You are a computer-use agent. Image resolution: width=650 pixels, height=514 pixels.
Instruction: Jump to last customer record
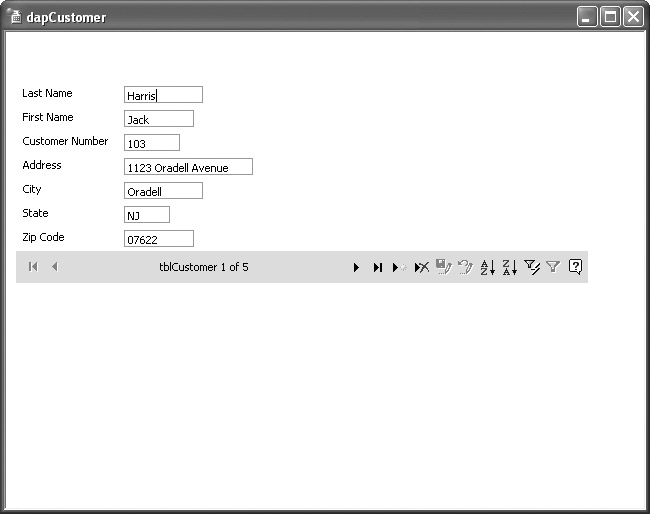[x=378, y=267]
